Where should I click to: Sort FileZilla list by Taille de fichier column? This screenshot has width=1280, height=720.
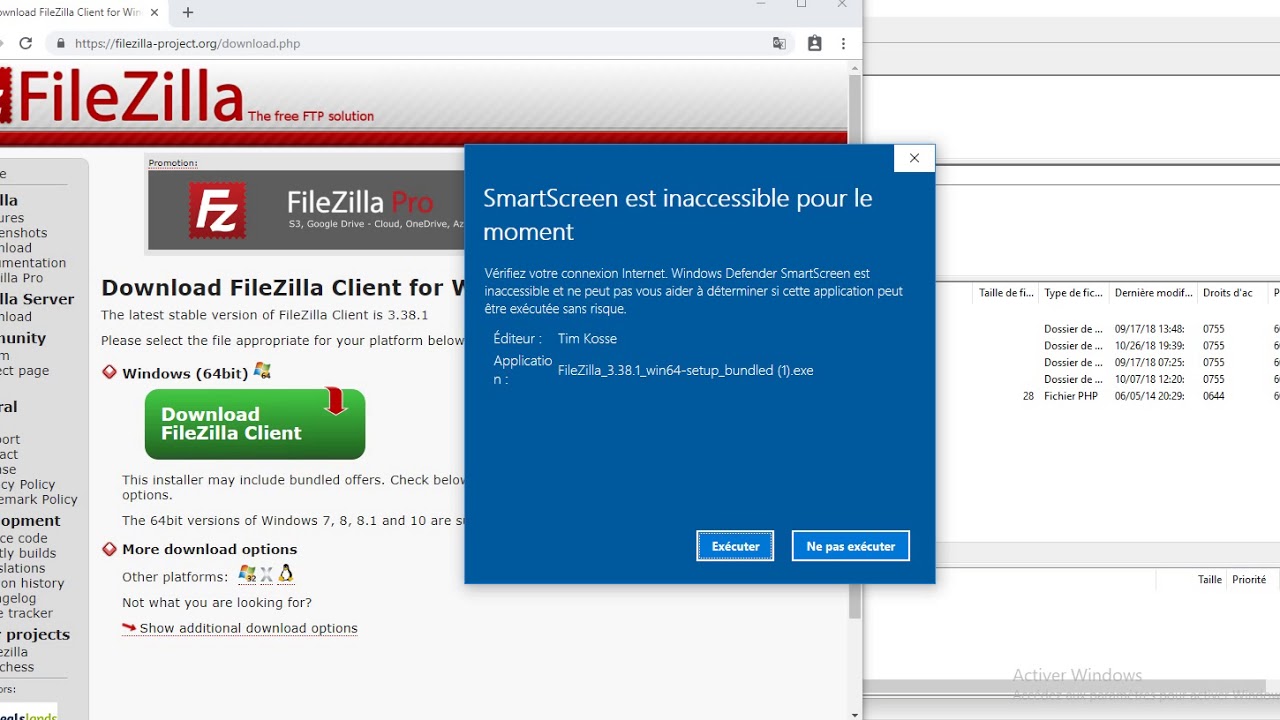[1005, 293]
